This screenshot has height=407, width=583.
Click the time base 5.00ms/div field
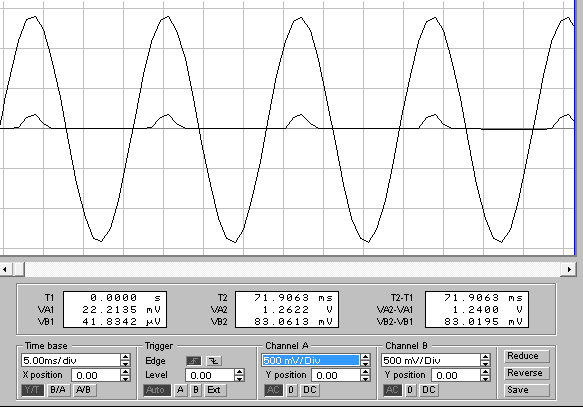[71, 360]
